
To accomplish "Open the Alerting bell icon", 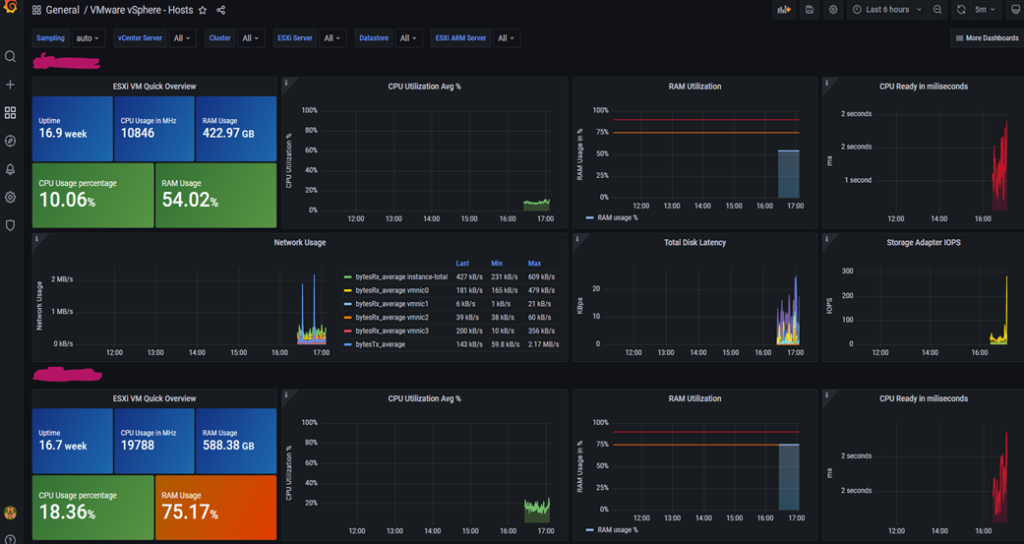I will point(10,169).
